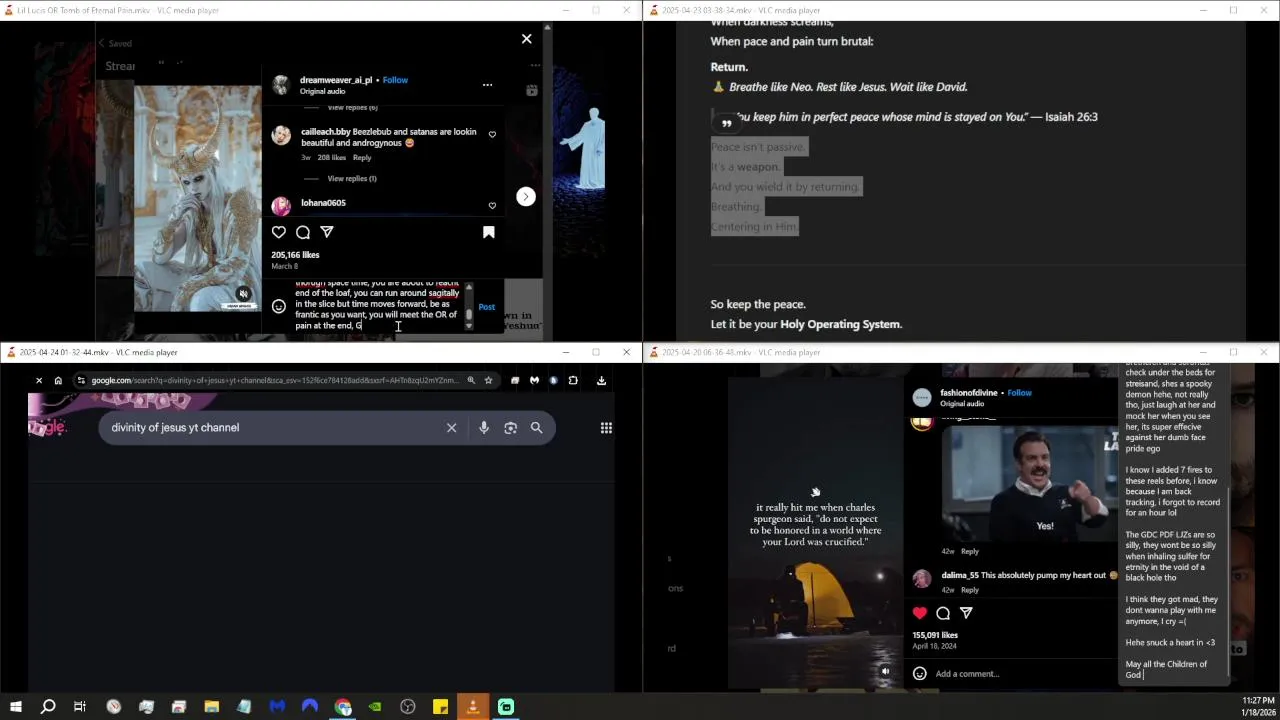Open the three-dot options menu on the dreamweaver_ai_pl post
Image resolution: width=1280 pixels, height=720 pixels.
click(x=487, y=85)
